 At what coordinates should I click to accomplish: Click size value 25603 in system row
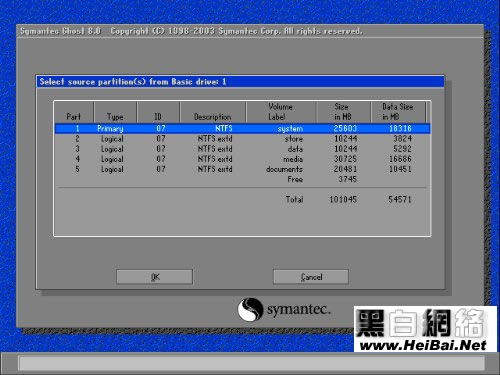[345, 129]
